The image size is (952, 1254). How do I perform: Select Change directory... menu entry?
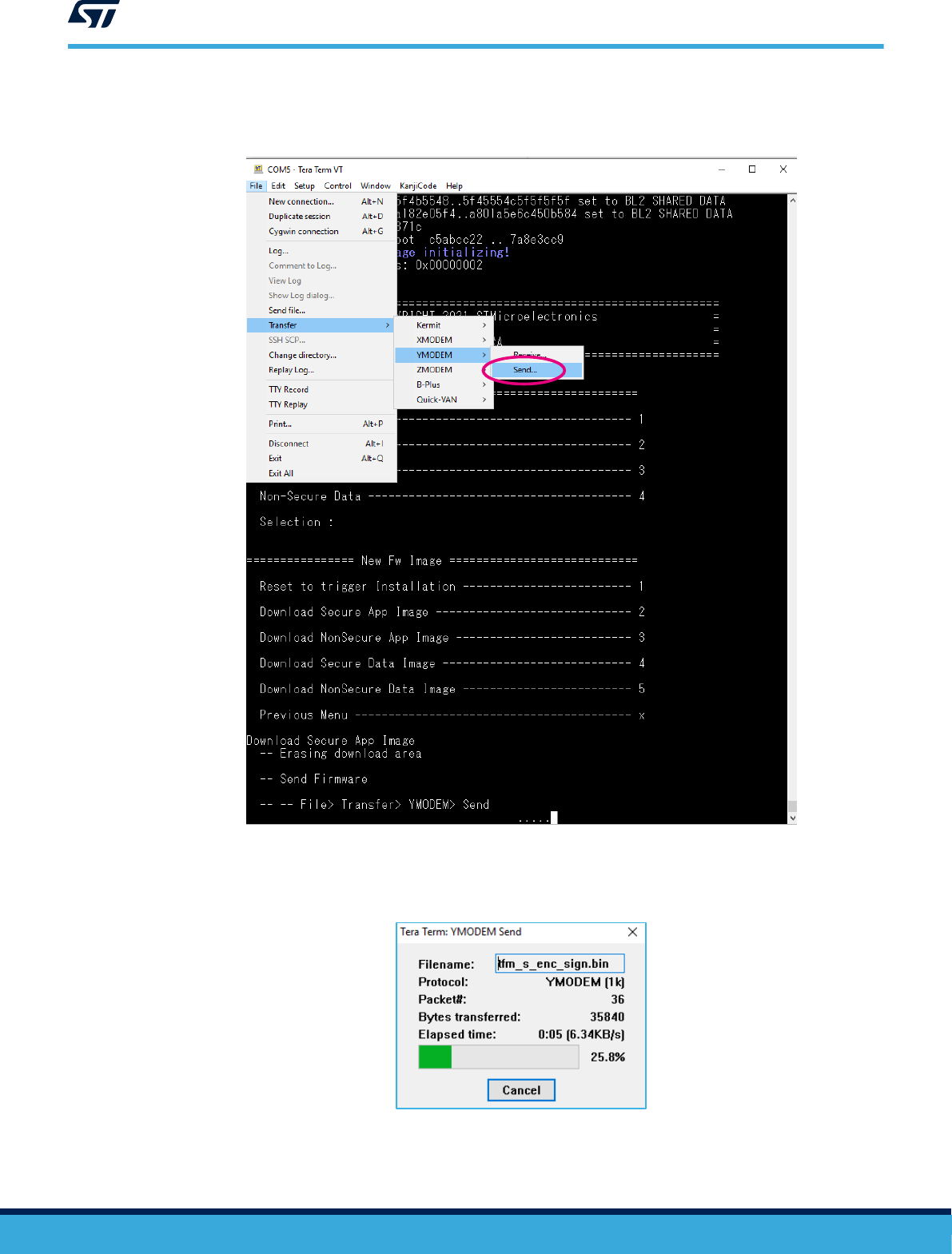pos(322,355)
